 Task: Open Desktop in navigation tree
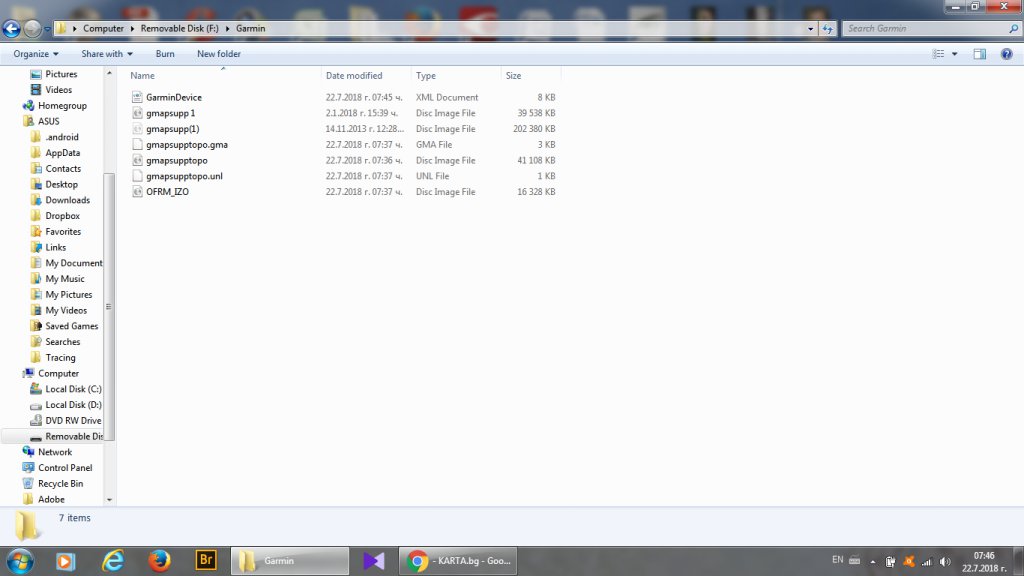click(61, 184)
